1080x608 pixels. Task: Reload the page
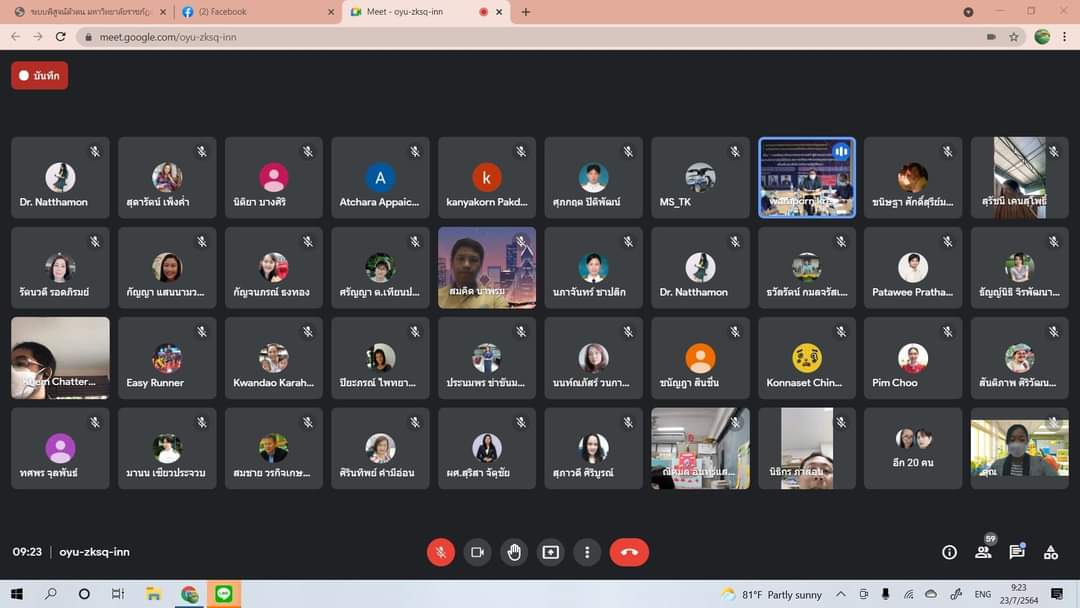pos(61,37)
